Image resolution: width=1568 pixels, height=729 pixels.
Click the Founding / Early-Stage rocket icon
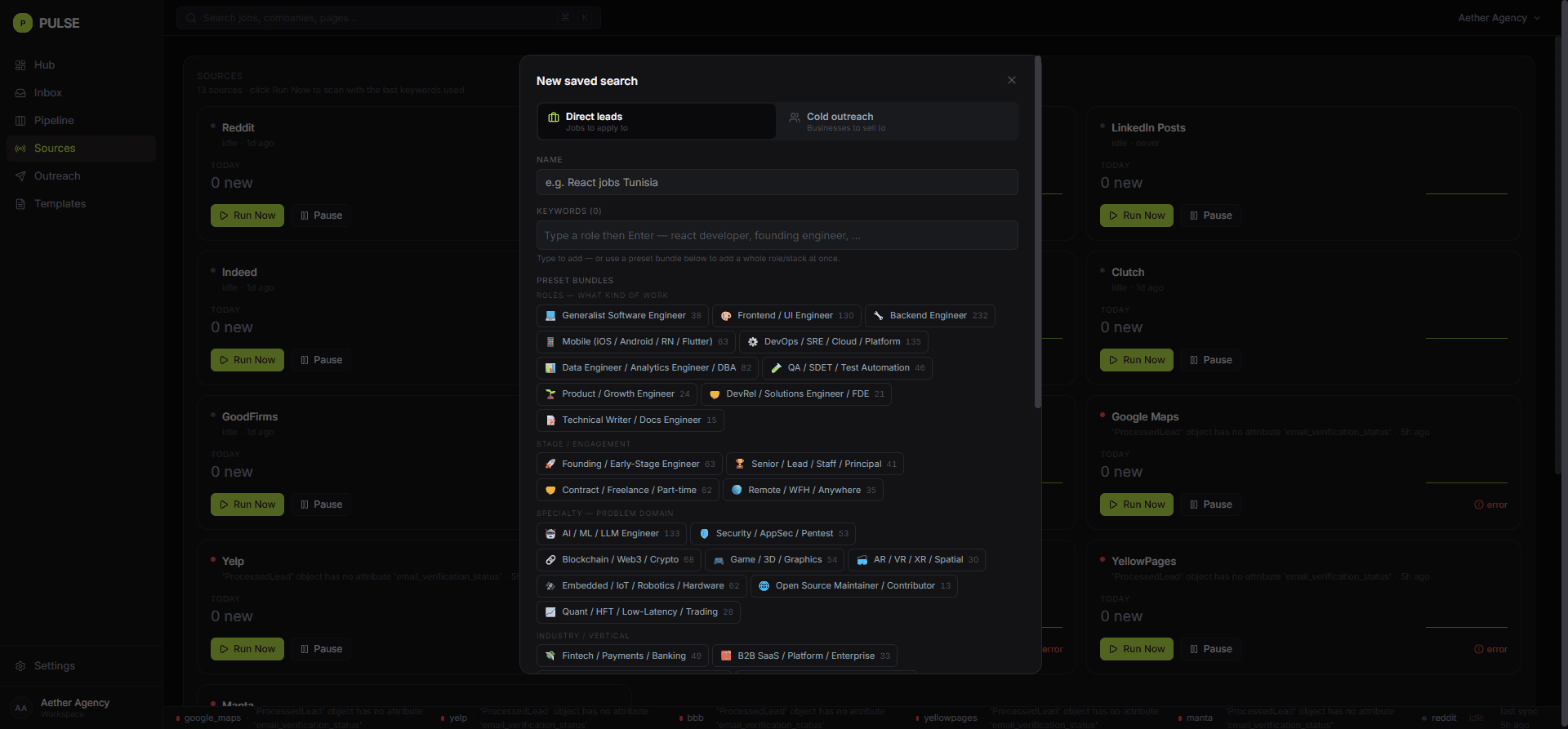coord(550,465)
